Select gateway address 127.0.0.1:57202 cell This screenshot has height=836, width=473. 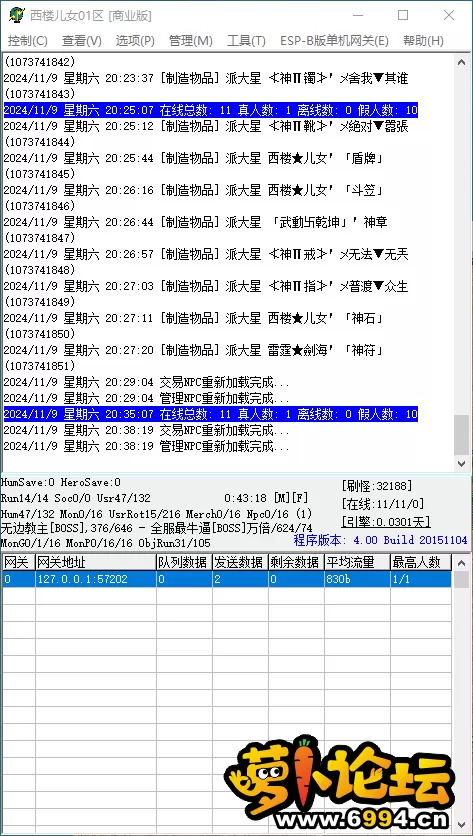96,579
